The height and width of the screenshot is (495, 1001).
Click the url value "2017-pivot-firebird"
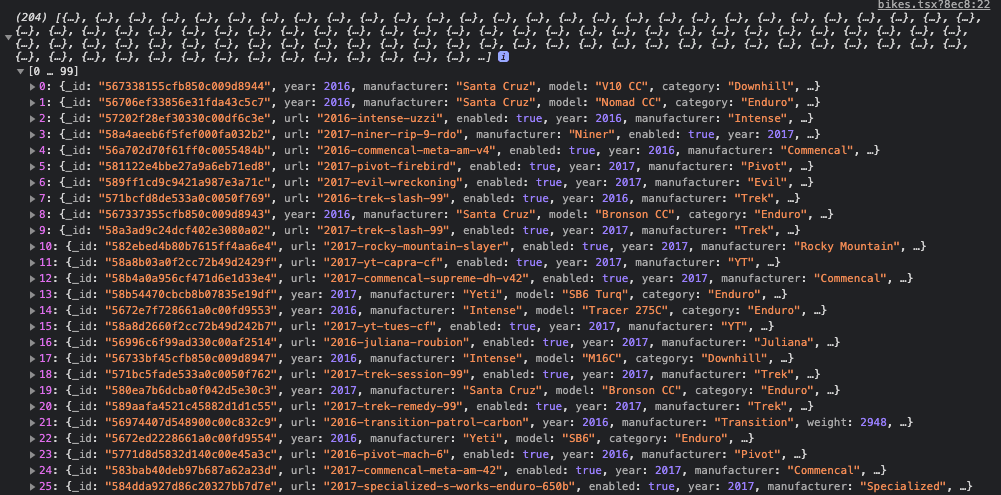(386, 166)
